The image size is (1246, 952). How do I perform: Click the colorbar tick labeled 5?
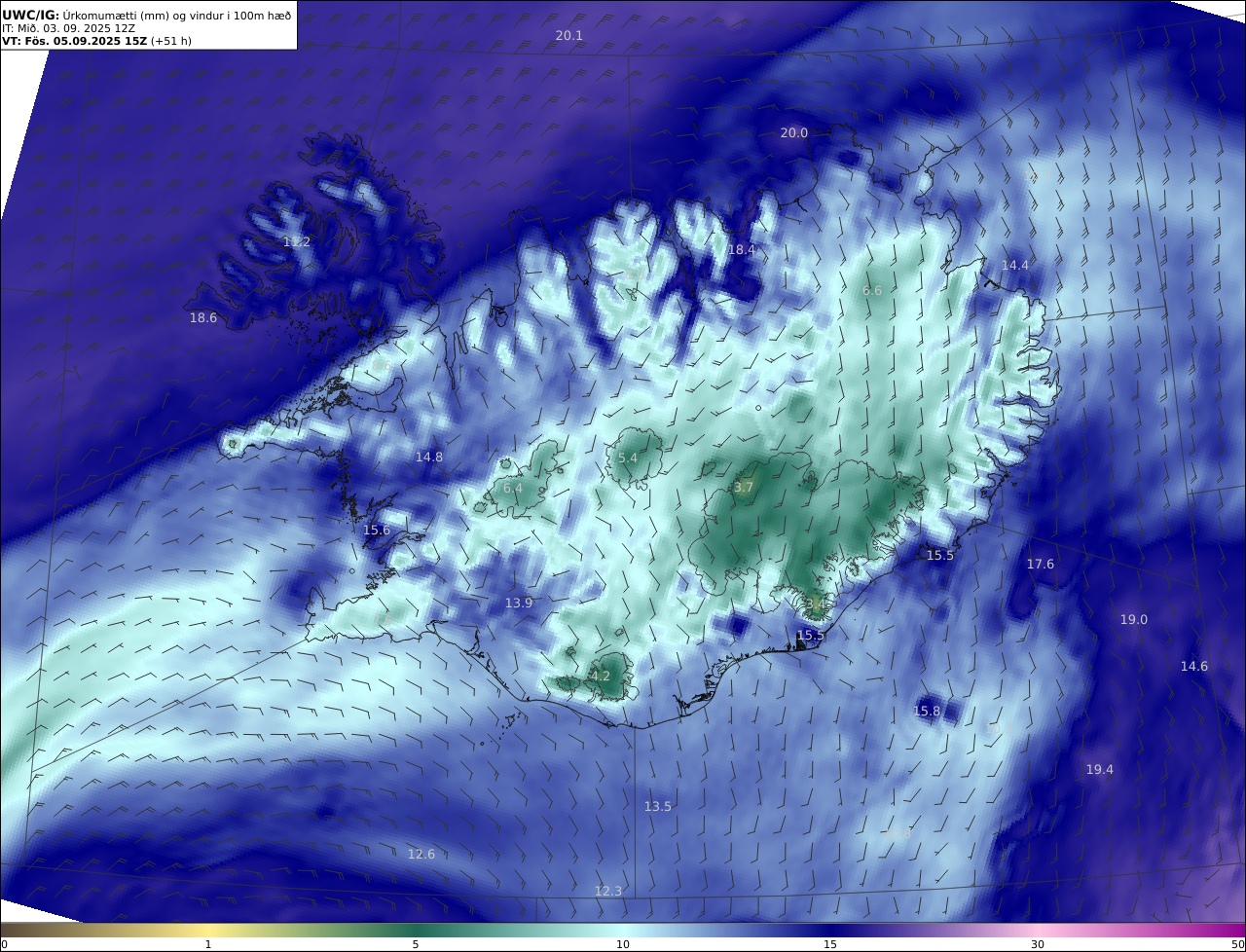(416, 944)
